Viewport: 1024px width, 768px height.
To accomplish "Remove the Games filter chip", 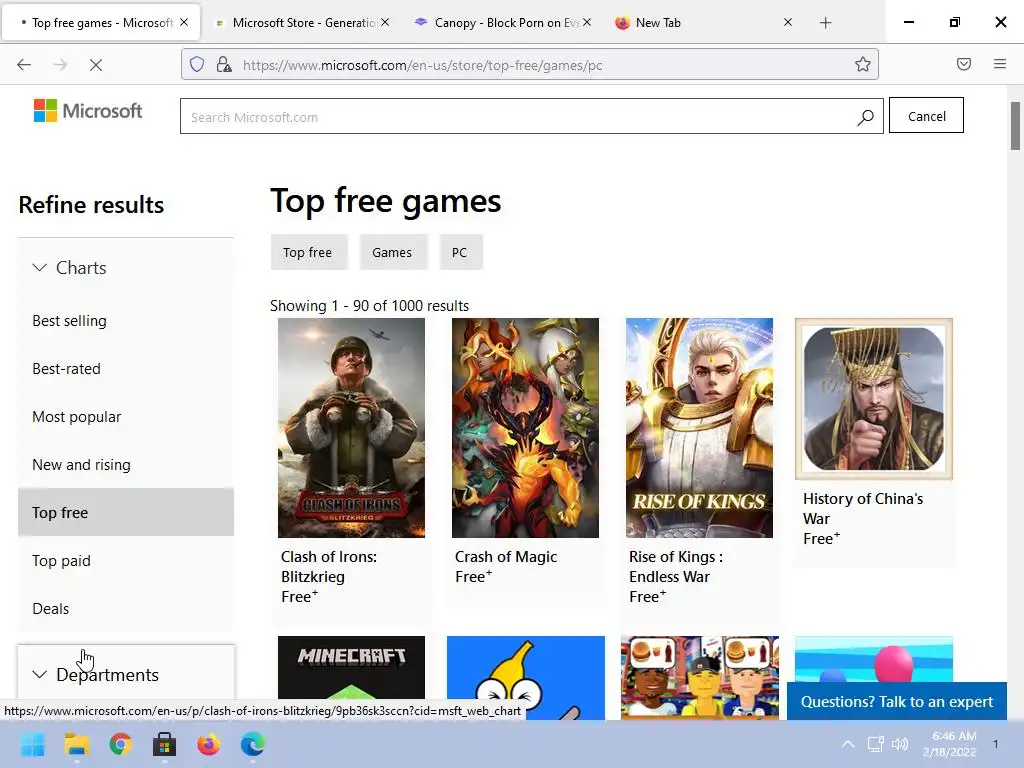I will tap(392, 252).
